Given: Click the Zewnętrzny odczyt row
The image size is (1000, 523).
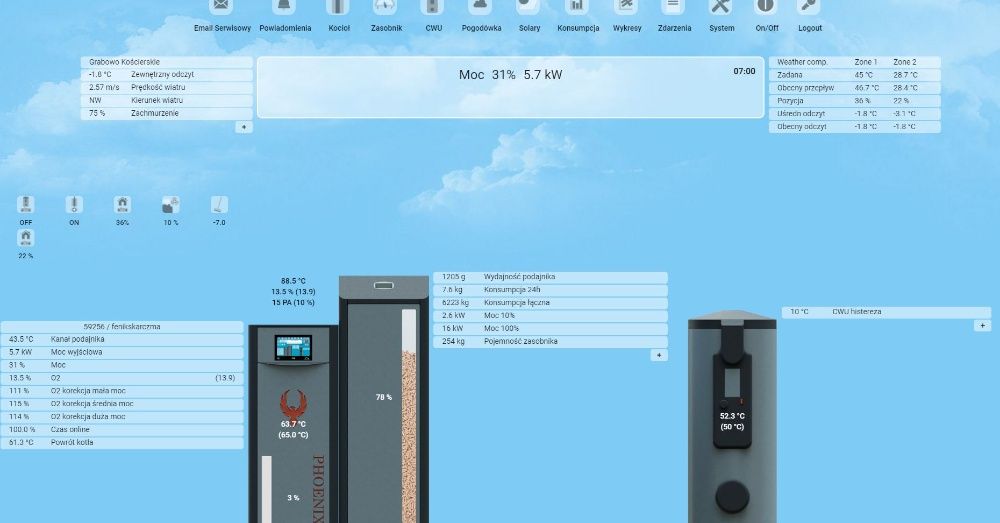Looking at the screenshot, I should coord(166,75).
